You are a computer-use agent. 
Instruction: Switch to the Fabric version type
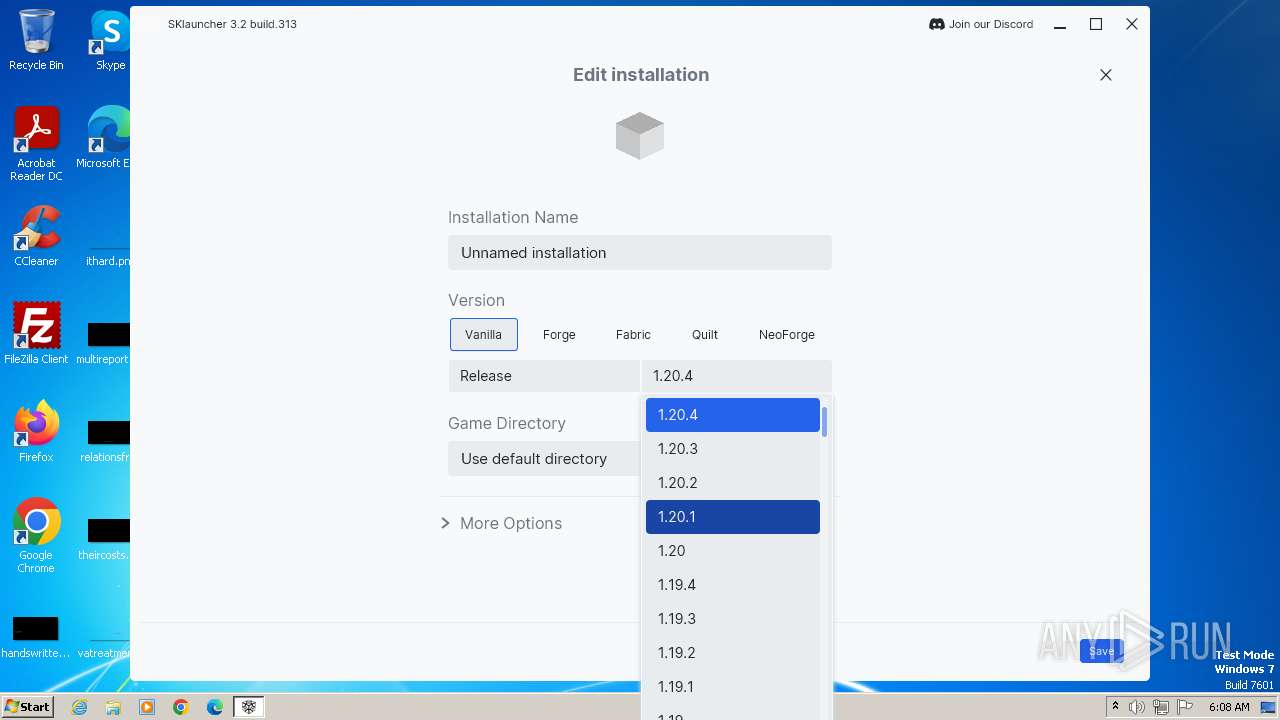pos(633,335)
